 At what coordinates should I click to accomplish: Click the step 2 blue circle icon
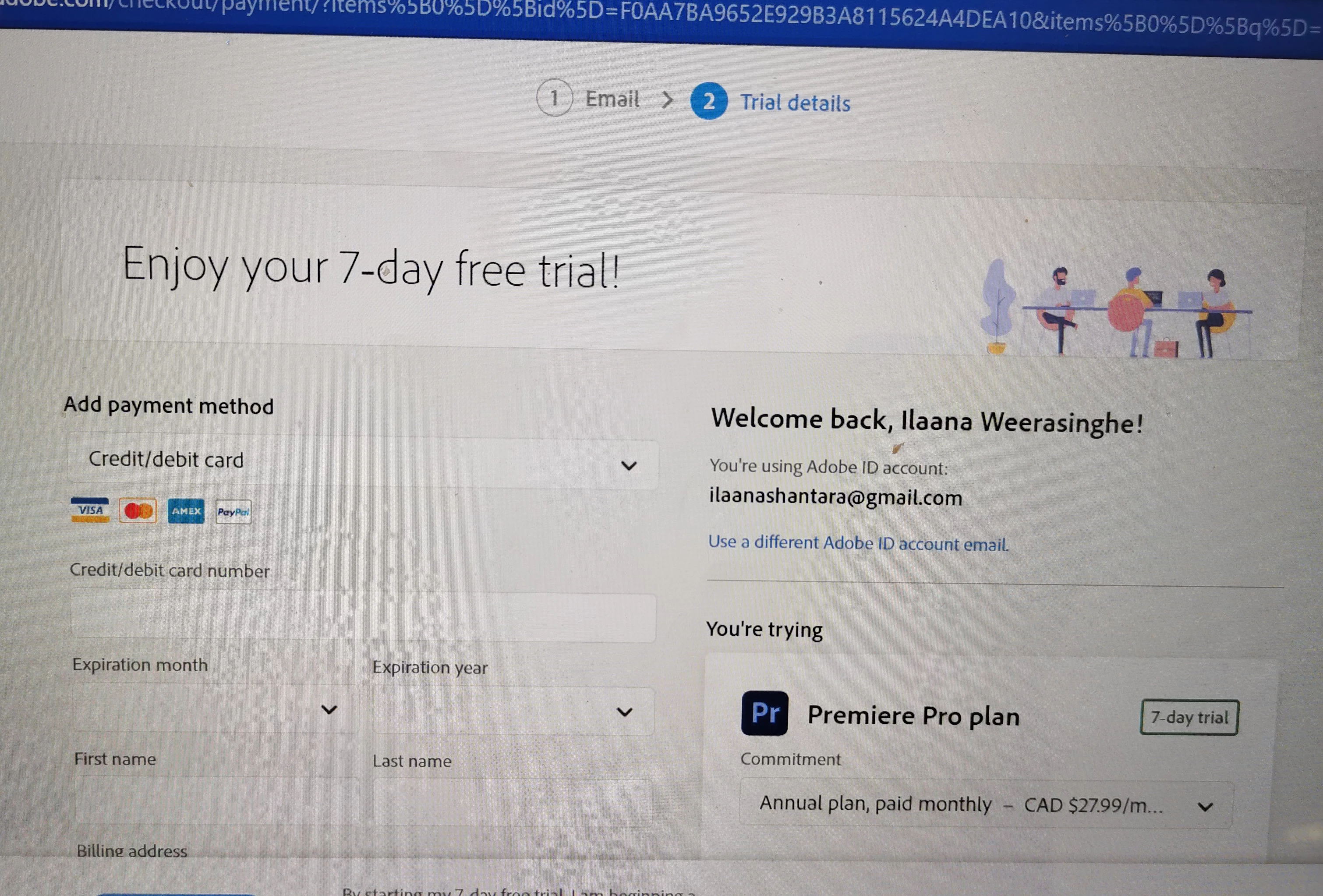(709, 101)
